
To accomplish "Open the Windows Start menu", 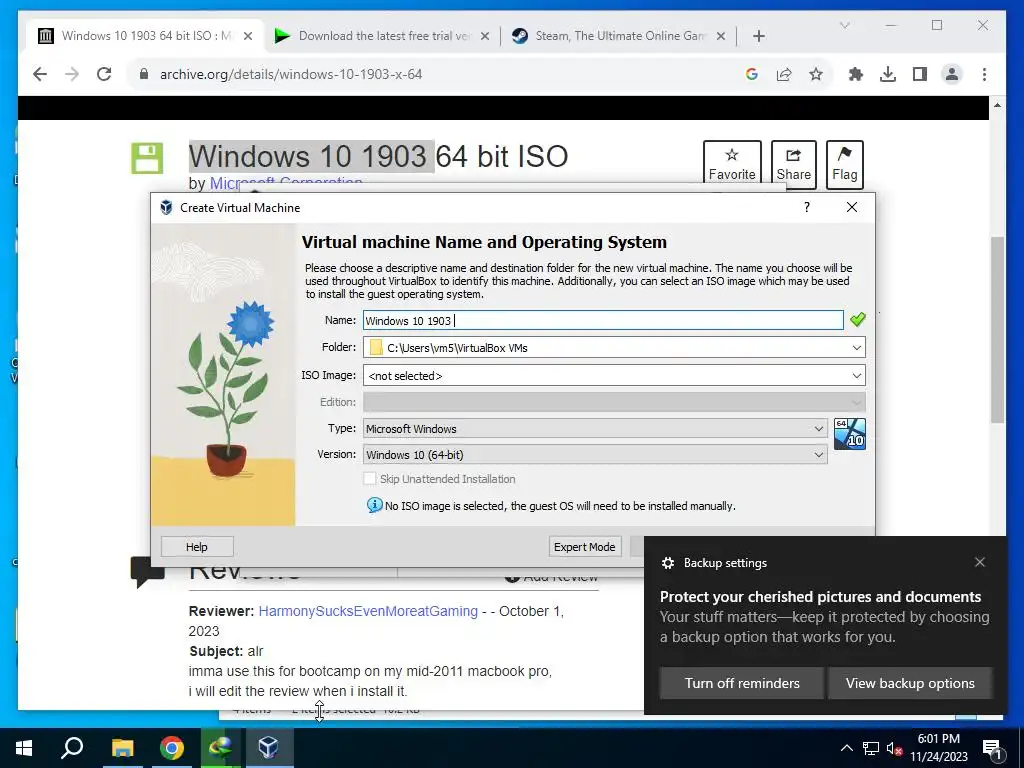I will pyautogui.click(x=24, y=748).
